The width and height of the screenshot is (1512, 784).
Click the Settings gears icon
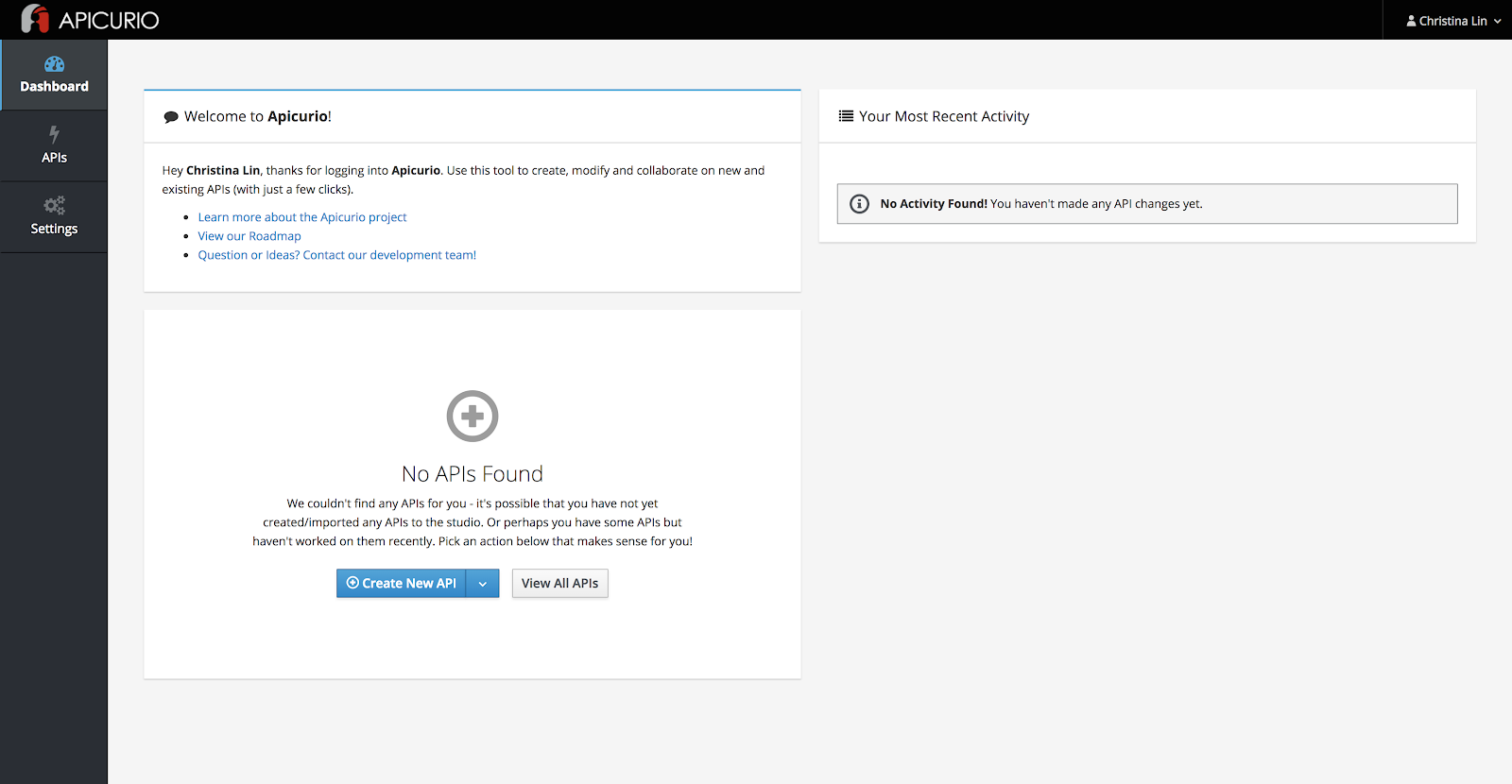[54, 205]
